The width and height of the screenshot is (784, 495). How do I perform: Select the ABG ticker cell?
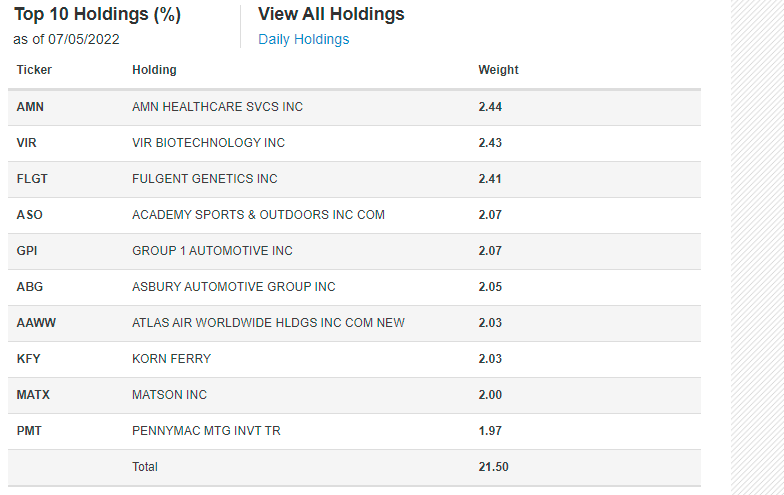(x=30, y=287)
